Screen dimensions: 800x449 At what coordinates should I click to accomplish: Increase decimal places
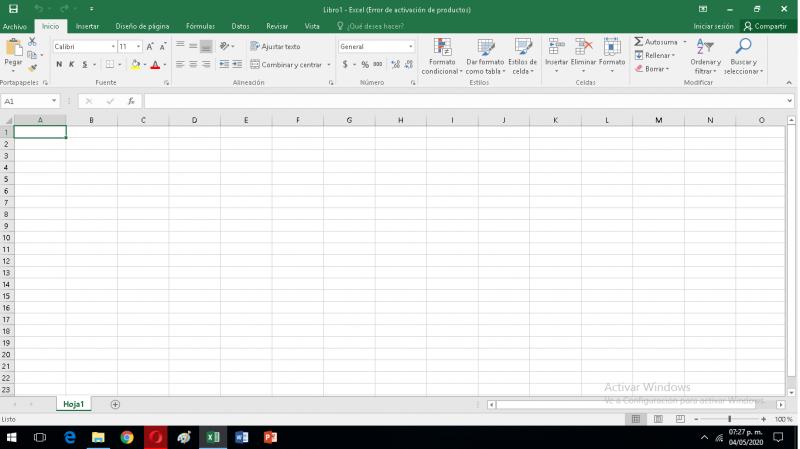click(x=395, y=64)
